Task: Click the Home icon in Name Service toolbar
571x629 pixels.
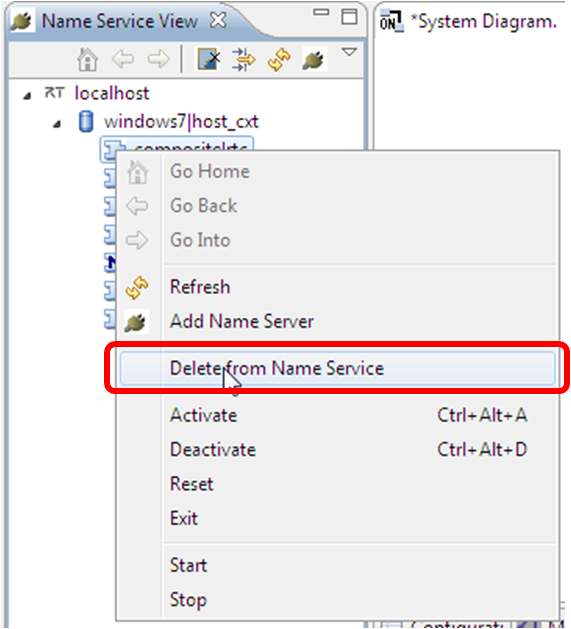Action: 87,59
